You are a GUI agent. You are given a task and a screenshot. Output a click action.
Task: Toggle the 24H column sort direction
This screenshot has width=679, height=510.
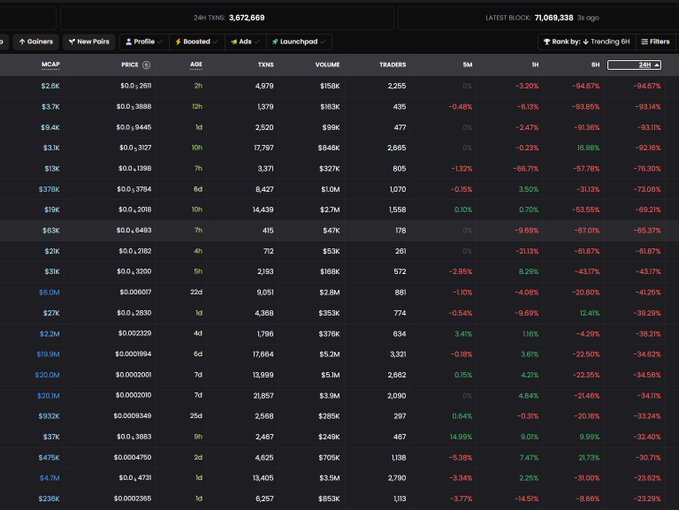tap(634, 65)
